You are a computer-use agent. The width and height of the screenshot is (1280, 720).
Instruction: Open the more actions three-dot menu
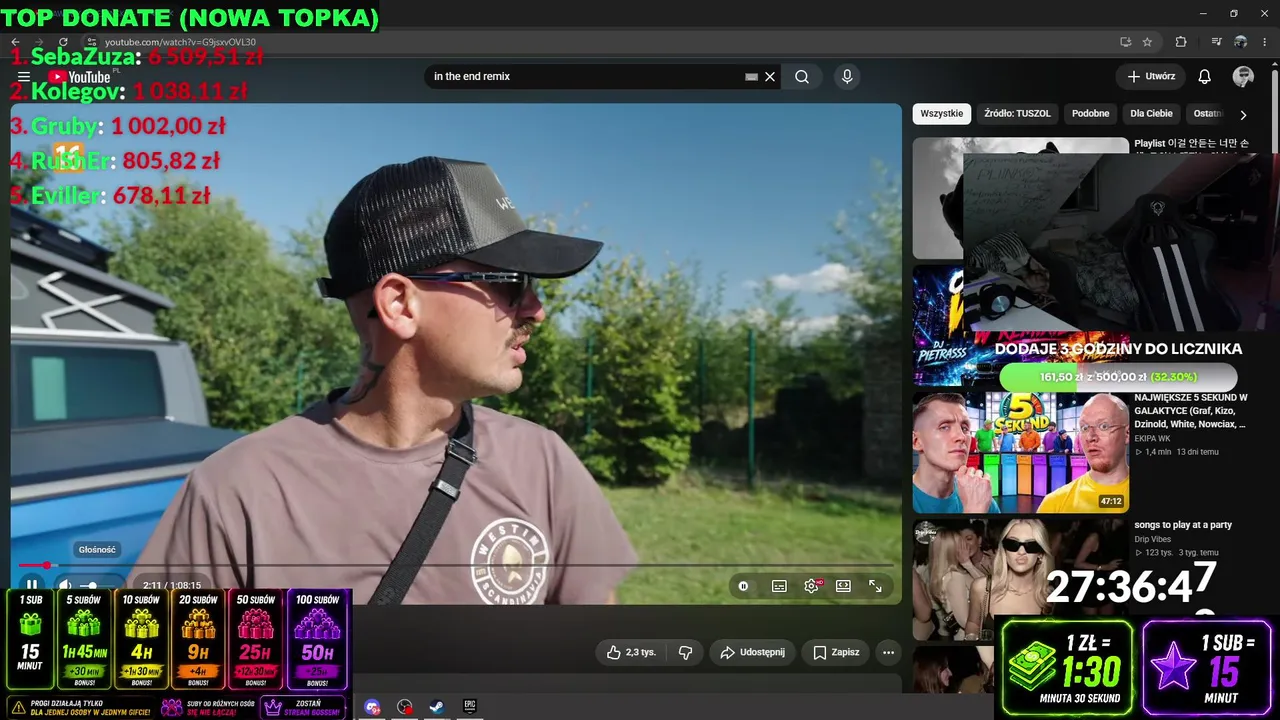(888, 652)
